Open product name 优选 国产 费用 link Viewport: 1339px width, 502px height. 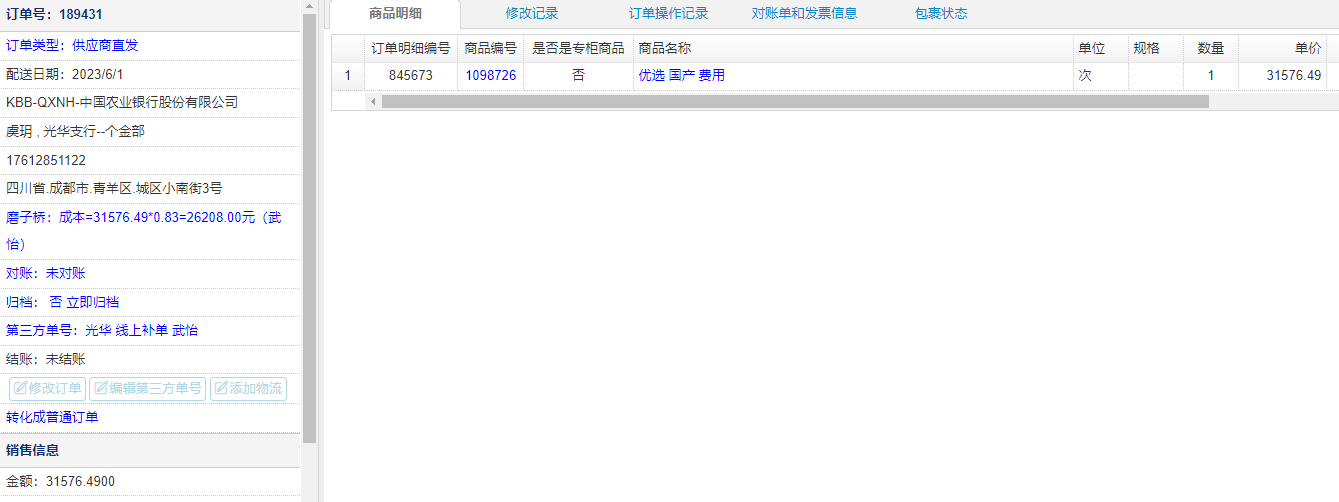(x=682, y=75)
